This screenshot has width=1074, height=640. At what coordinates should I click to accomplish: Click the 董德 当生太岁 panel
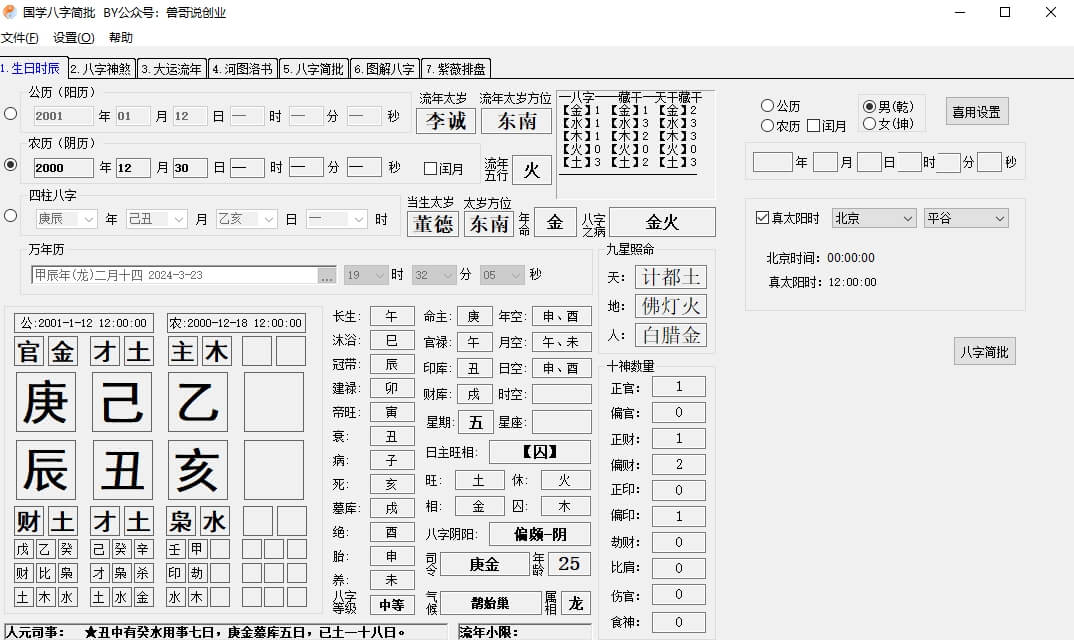point(433,224)
